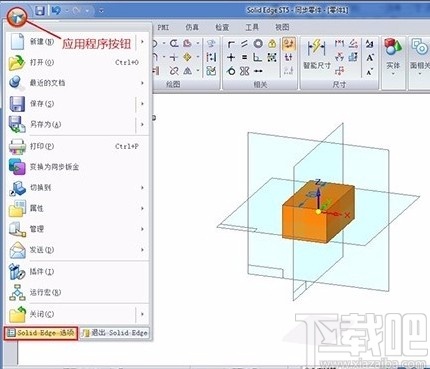This screenshot has height=369, width=430.
Task: Click the Solid Edge 选项 options button
Action: [41, 333]
